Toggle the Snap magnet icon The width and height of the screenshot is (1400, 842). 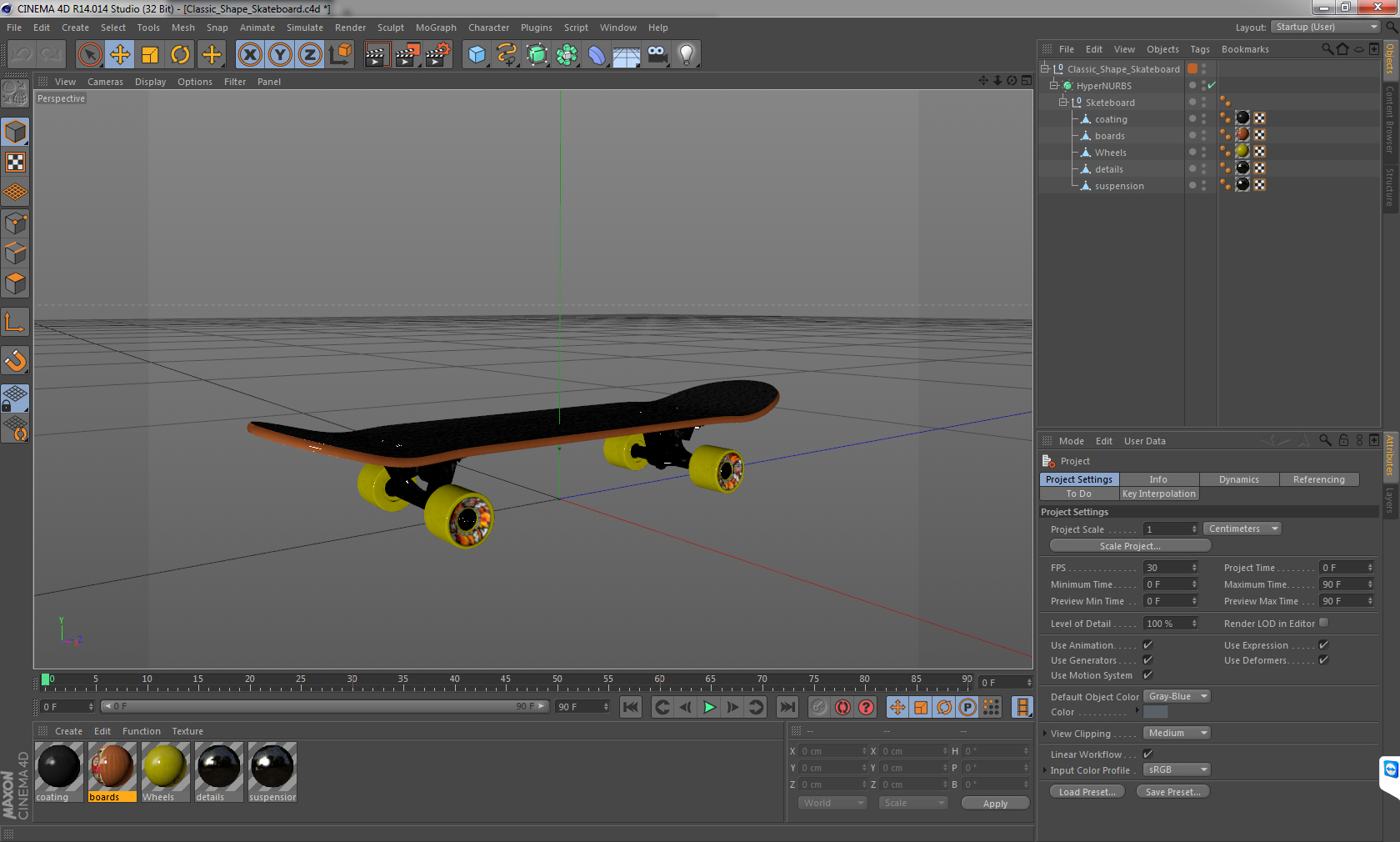pyautogui.click(x=15, y=360)
